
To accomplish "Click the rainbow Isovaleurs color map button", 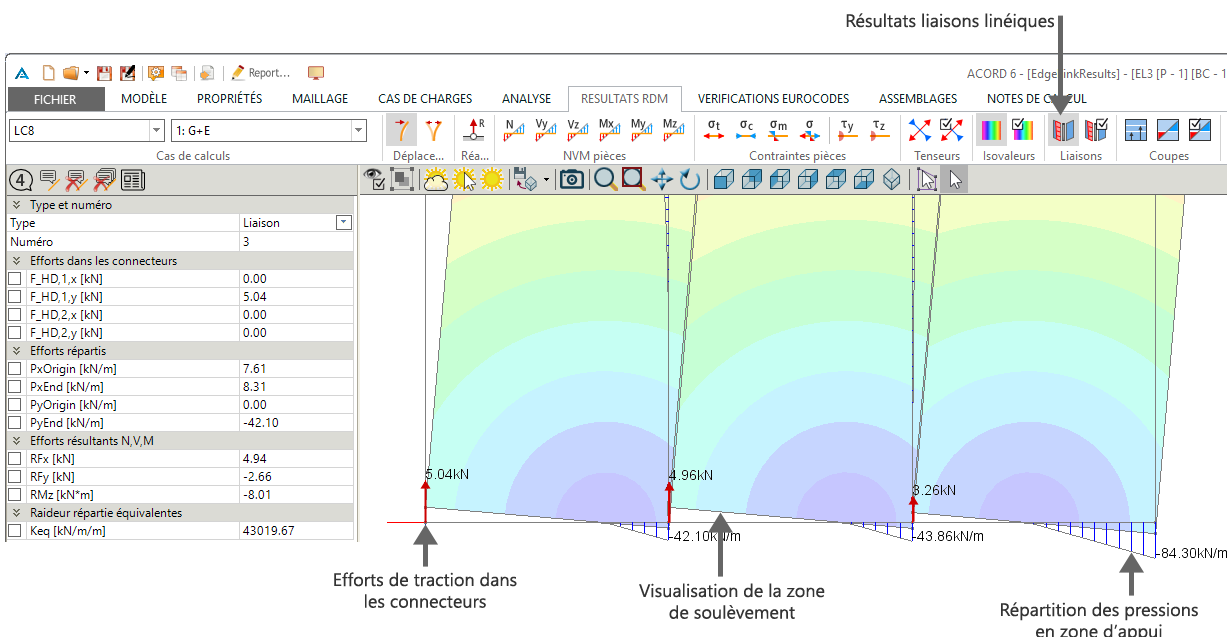I will [992, 129].
